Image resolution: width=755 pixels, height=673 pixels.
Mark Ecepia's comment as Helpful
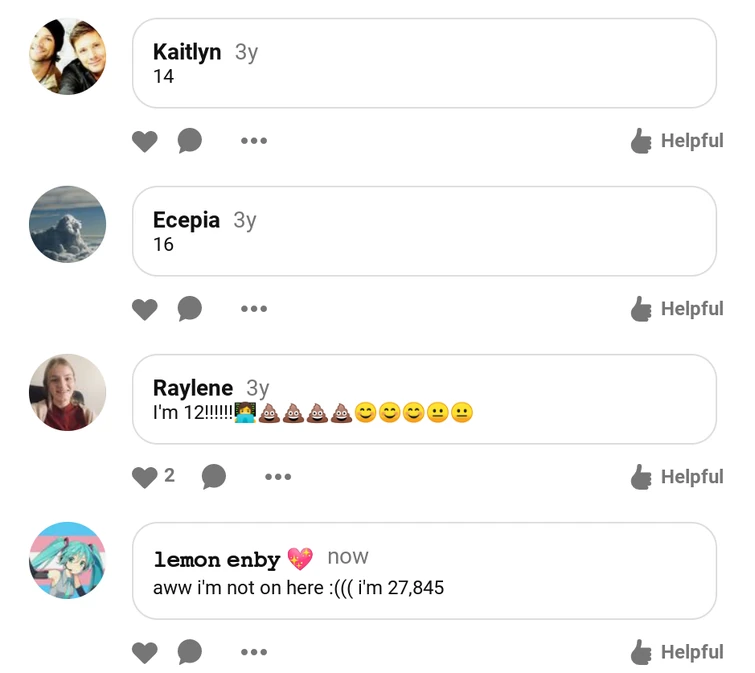[677, 309]
